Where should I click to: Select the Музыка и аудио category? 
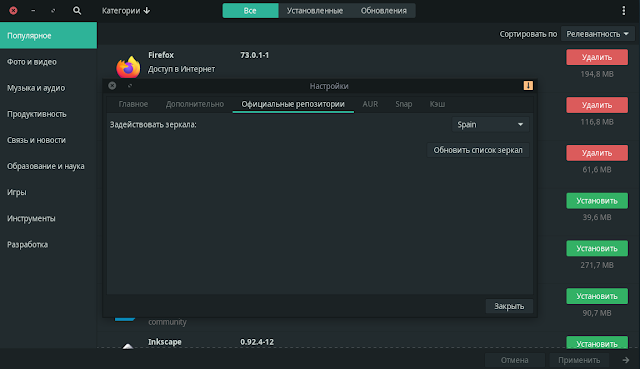click(48, 88)
